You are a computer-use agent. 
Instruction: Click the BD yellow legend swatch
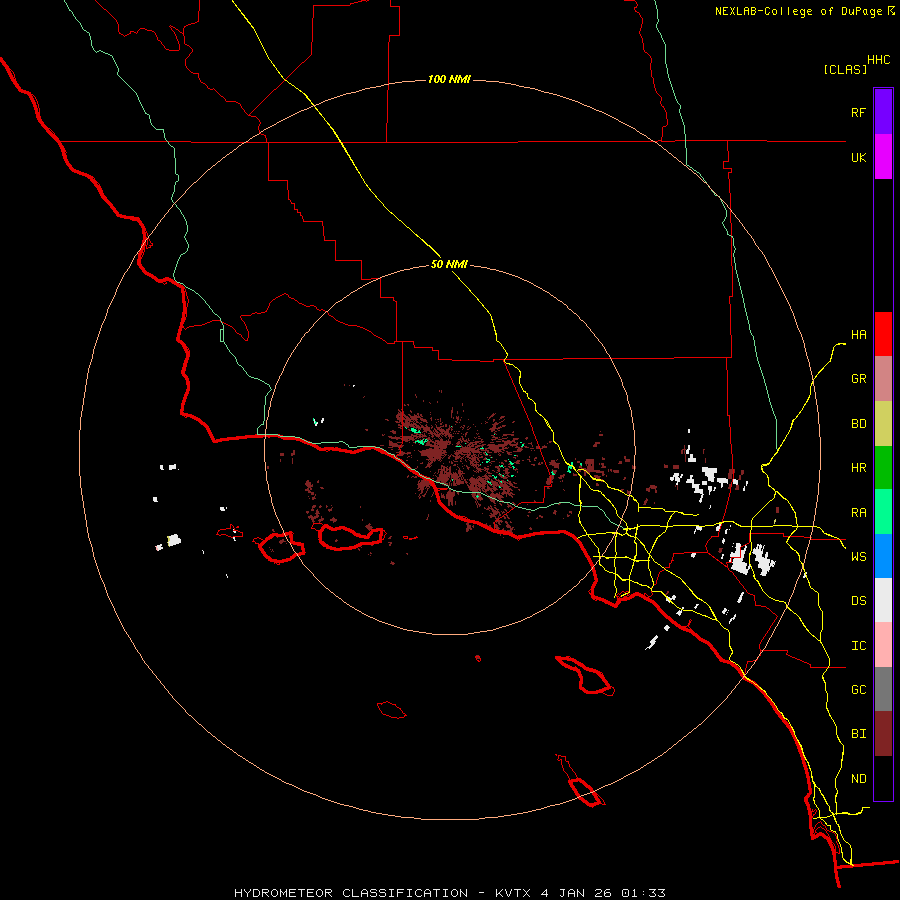(883, 424)
